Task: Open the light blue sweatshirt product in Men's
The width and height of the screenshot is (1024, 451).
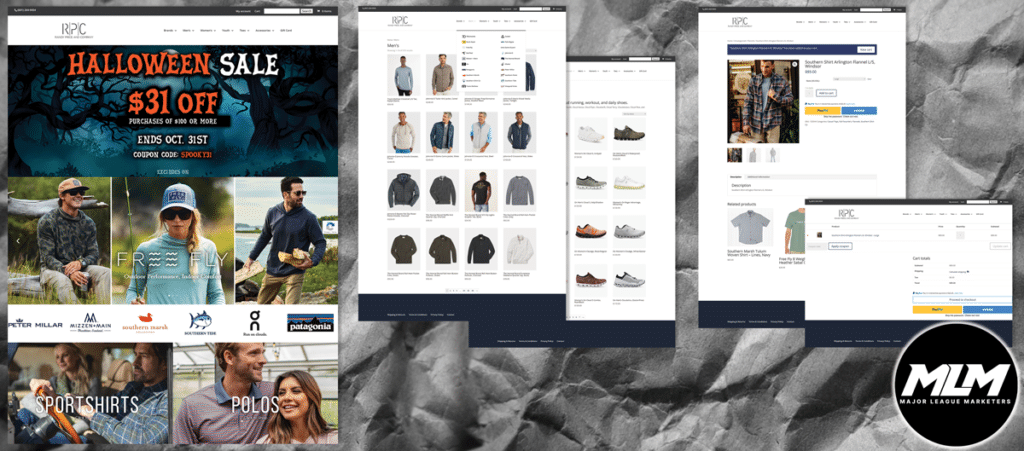Action: (x=404, y=75)
